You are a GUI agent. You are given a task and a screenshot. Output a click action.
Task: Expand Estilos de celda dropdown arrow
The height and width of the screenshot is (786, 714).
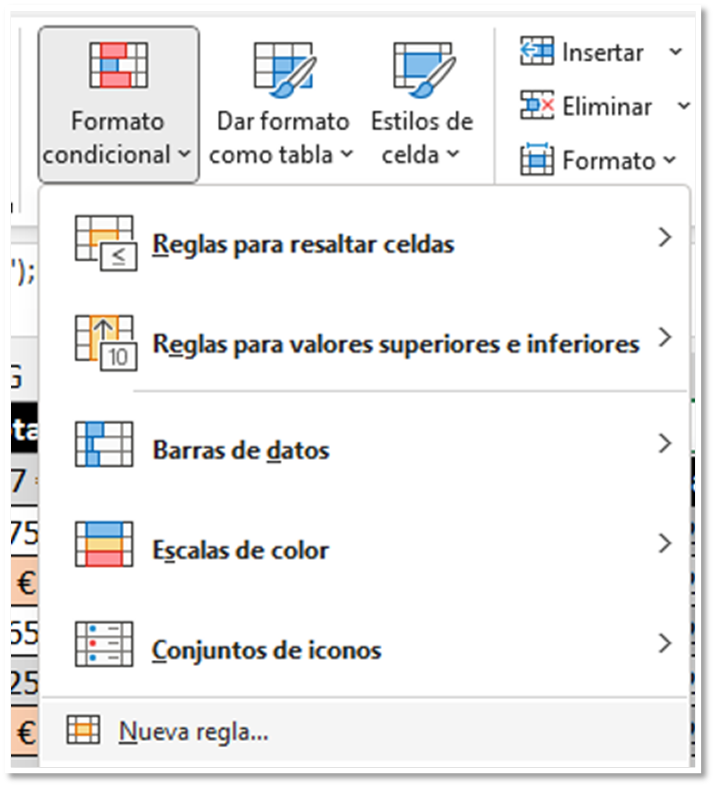(453, 154)
